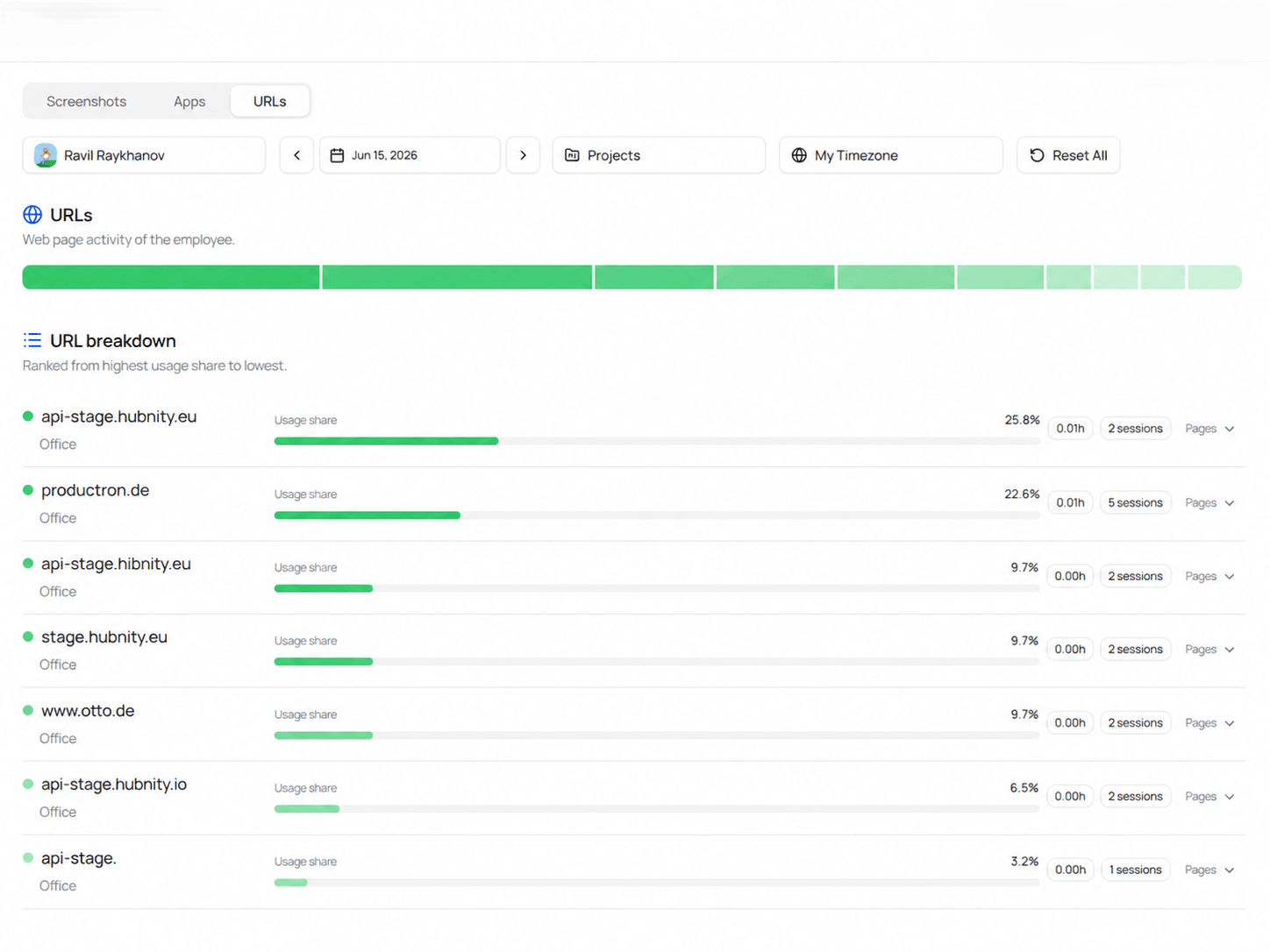
Task: Click the Projects folder icon
Action: [x=572, y=155]
